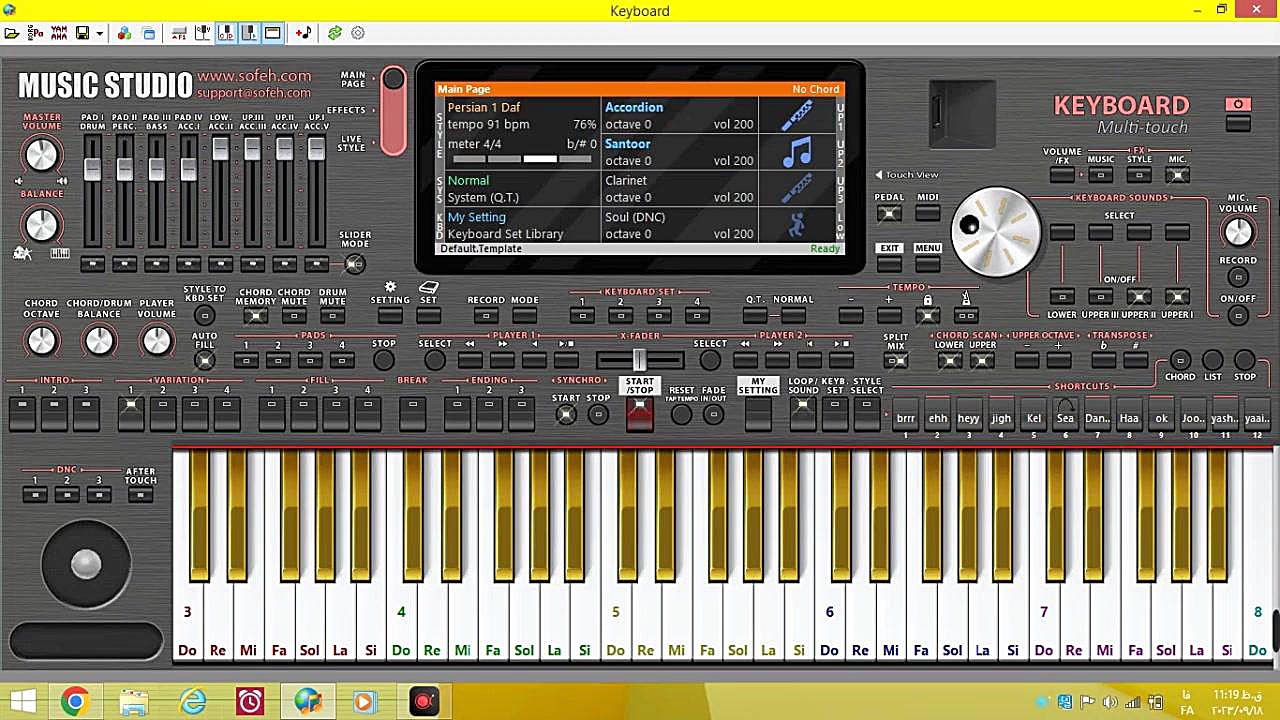Image resolution: width=1280 pixels, height=720 pixels.
Task: Click the green refresh arrows toolbar icon
Action: (x=335, y=33)
